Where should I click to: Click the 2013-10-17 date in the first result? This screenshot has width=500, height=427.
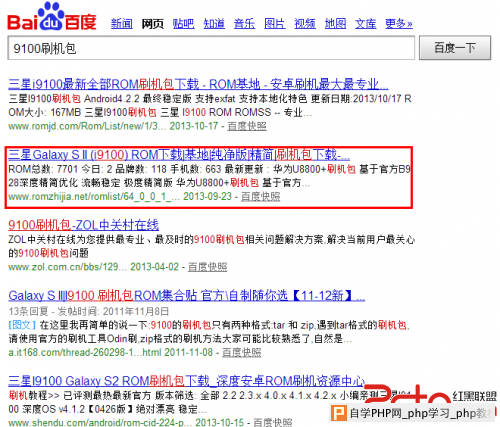click(x=194, y=126)
